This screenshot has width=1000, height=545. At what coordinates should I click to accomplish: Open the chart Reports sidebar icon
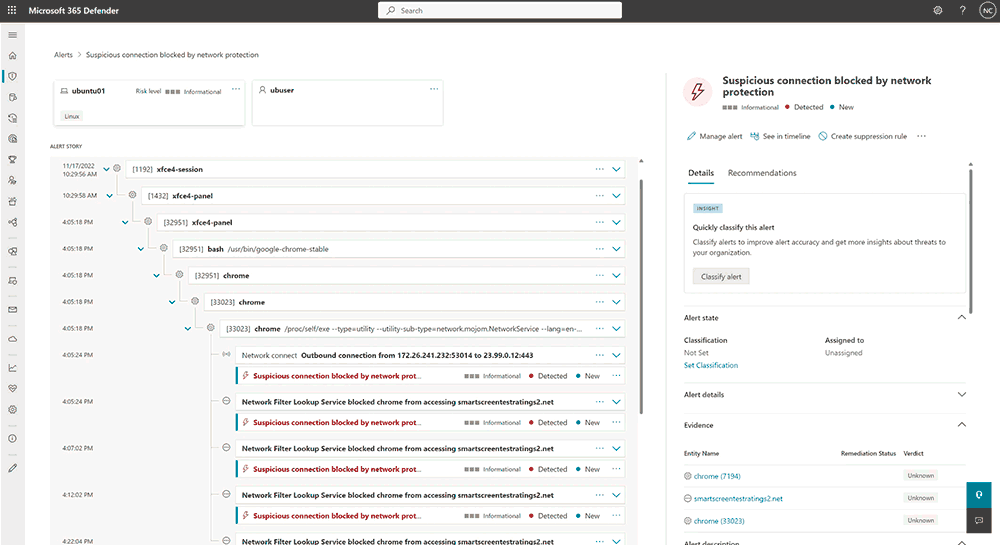point(12,368)
